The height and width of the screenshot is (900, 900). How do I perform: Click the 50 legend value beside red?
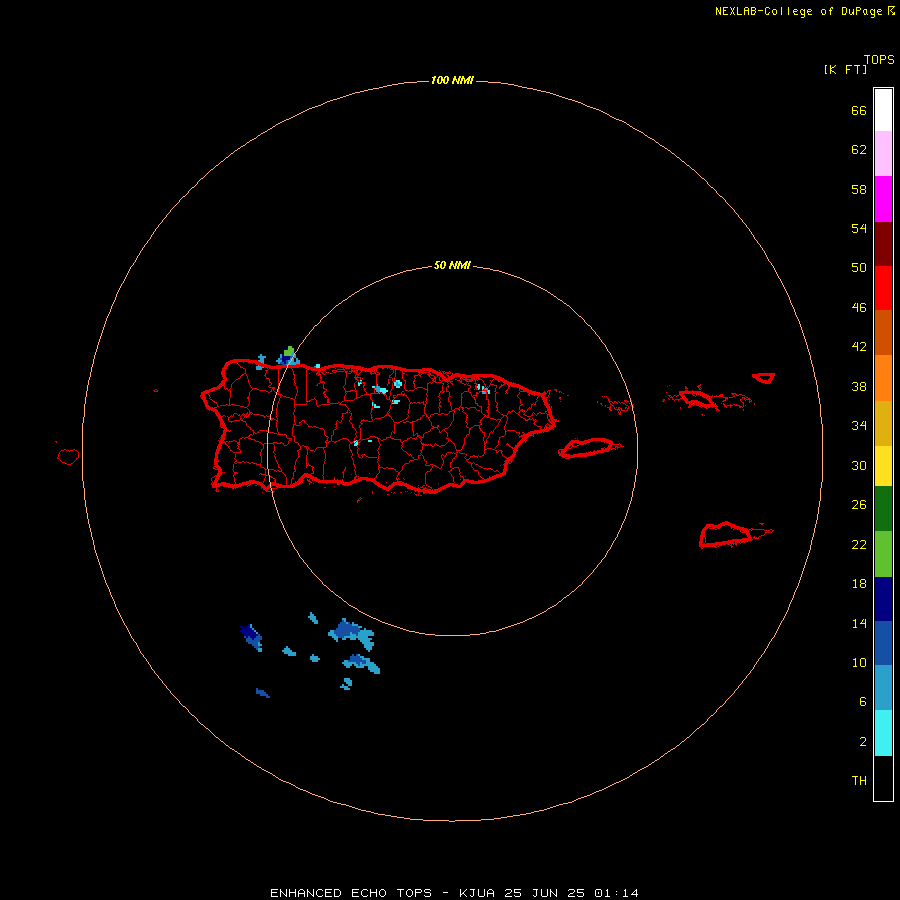[859, 267]
